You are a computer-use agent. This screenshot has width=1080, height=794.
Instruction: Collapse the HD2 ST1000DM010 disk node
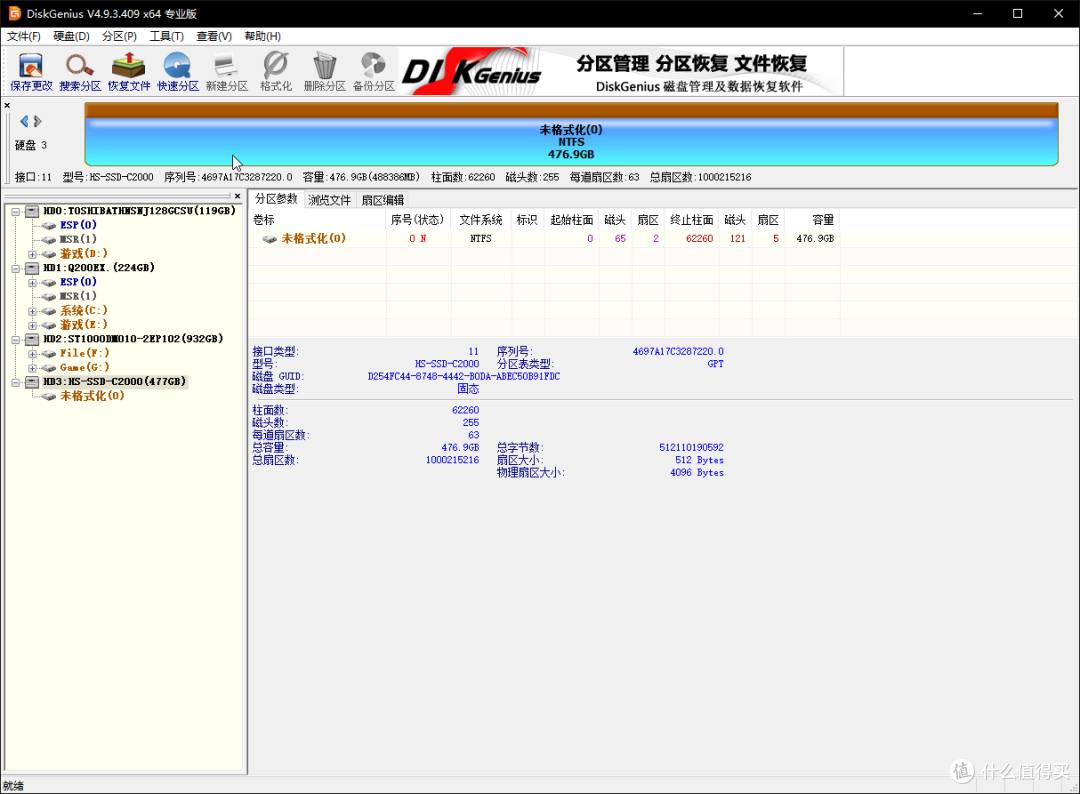click(15, 339)
